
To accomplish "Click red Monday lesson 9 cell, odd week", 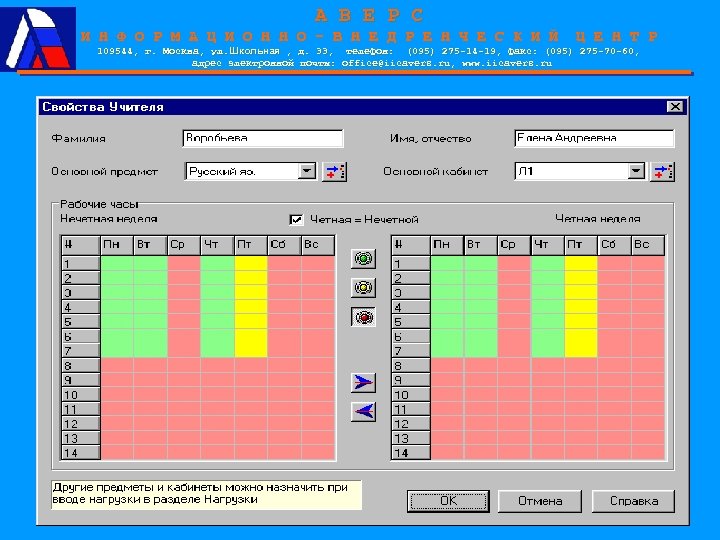I will 117,380.
